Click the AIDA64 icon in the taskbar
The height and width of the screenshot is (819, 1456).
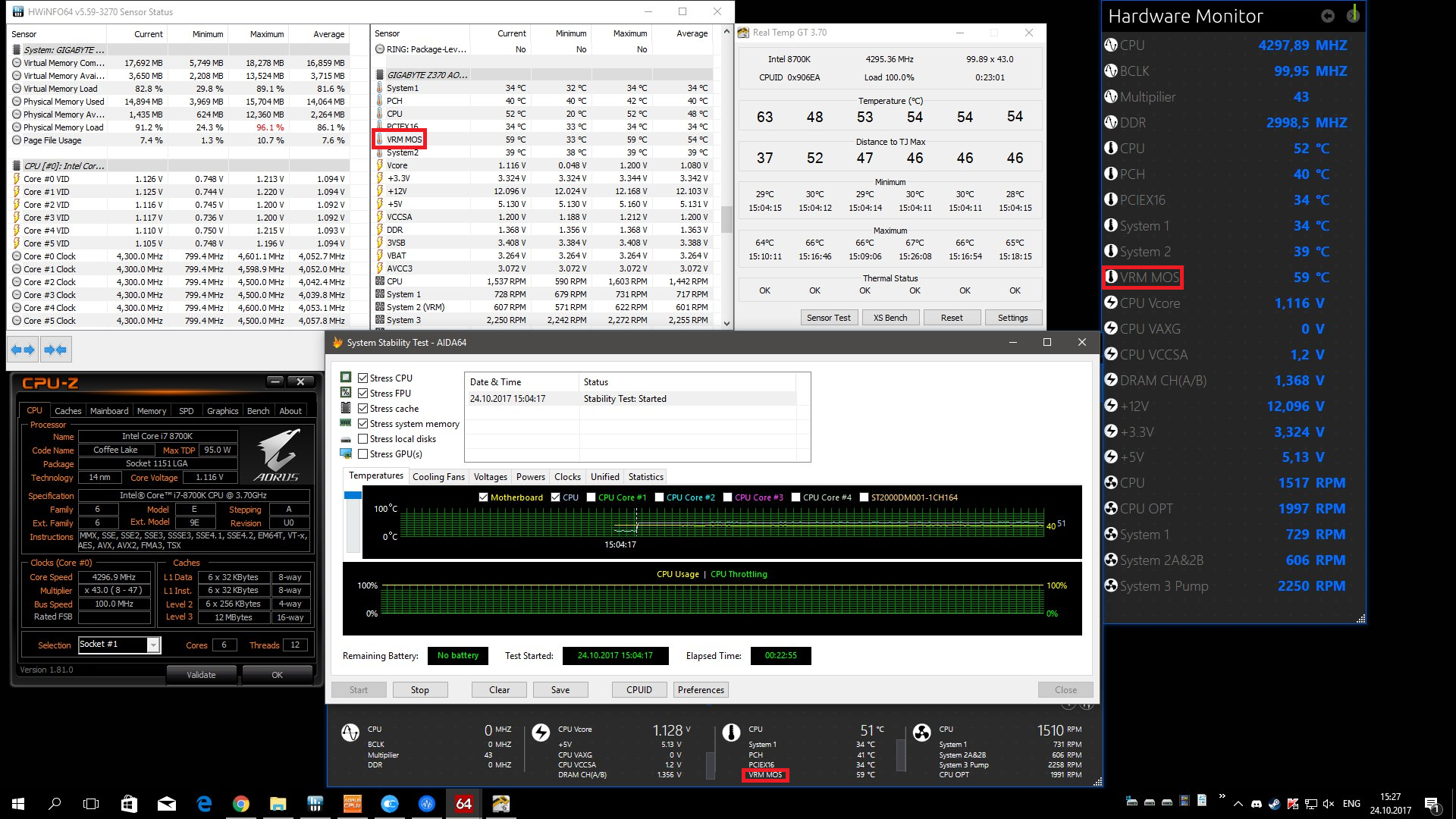463,804
